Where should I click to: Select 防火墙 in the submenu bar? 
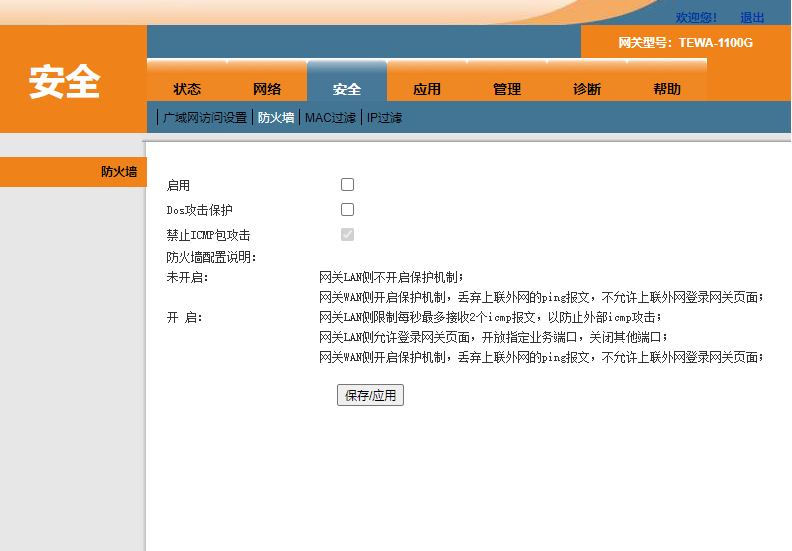coord(276,118)
